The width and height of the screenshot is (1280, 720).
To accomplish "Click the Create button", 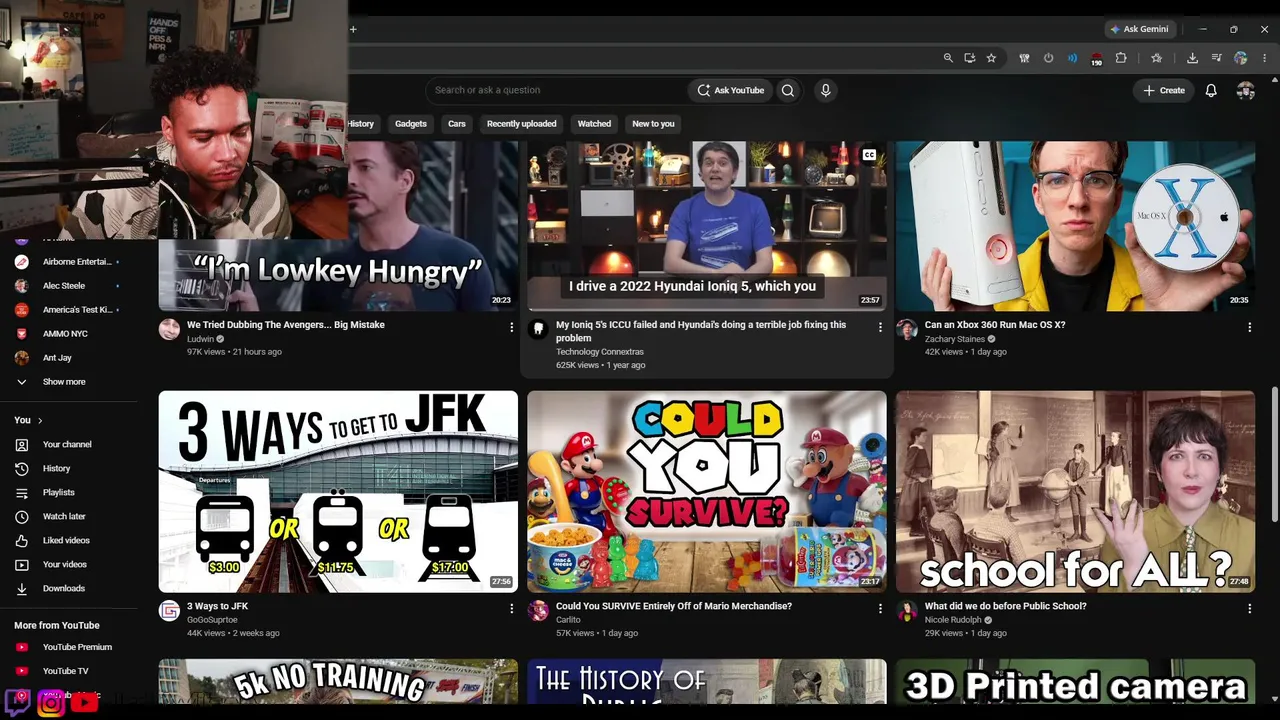I will [x=1164, y=90].
